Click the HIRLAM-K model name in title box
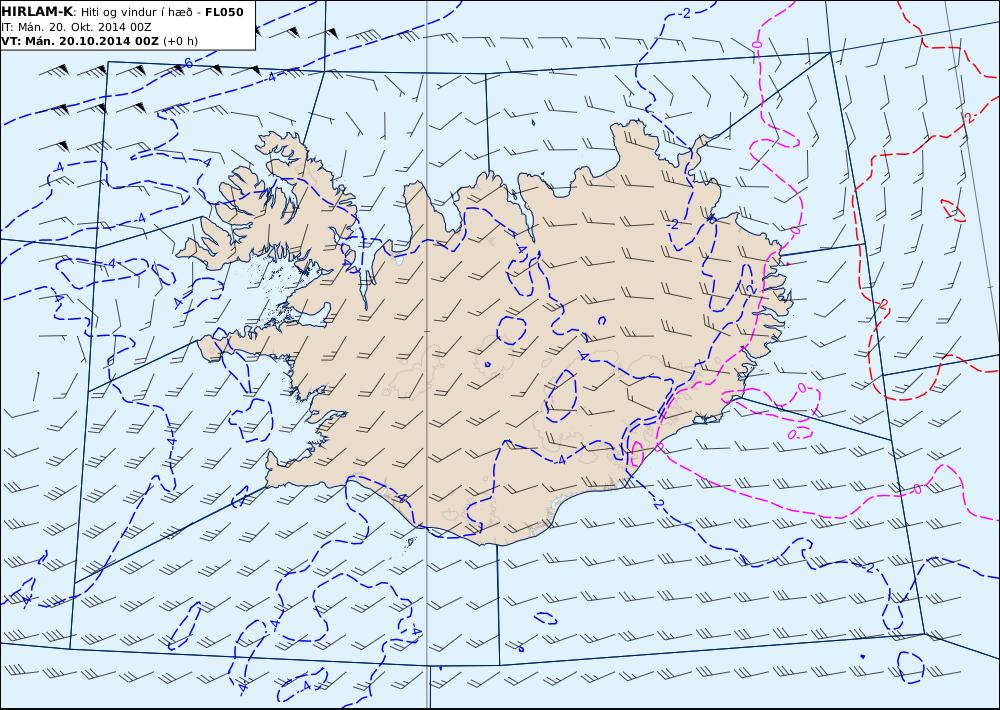Screen dimensions: 1000x710 point(38,11)
